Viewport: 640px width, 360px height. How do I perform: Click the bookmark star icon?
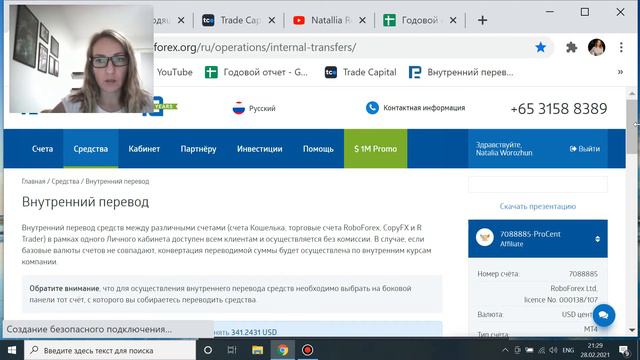point(540,47)
